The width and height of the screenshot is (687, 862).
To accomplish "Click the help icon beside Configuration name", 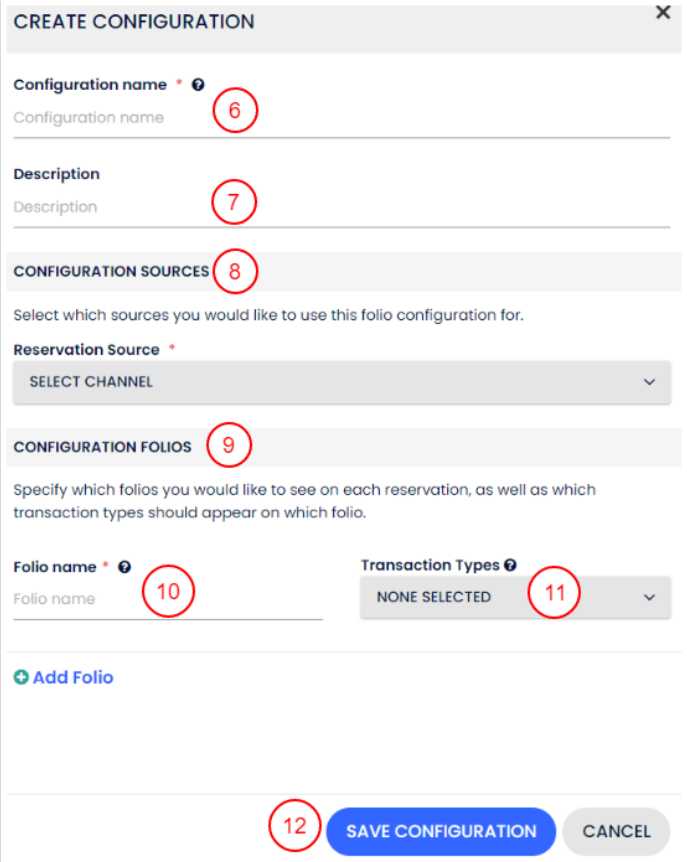I will click(198, 84).
